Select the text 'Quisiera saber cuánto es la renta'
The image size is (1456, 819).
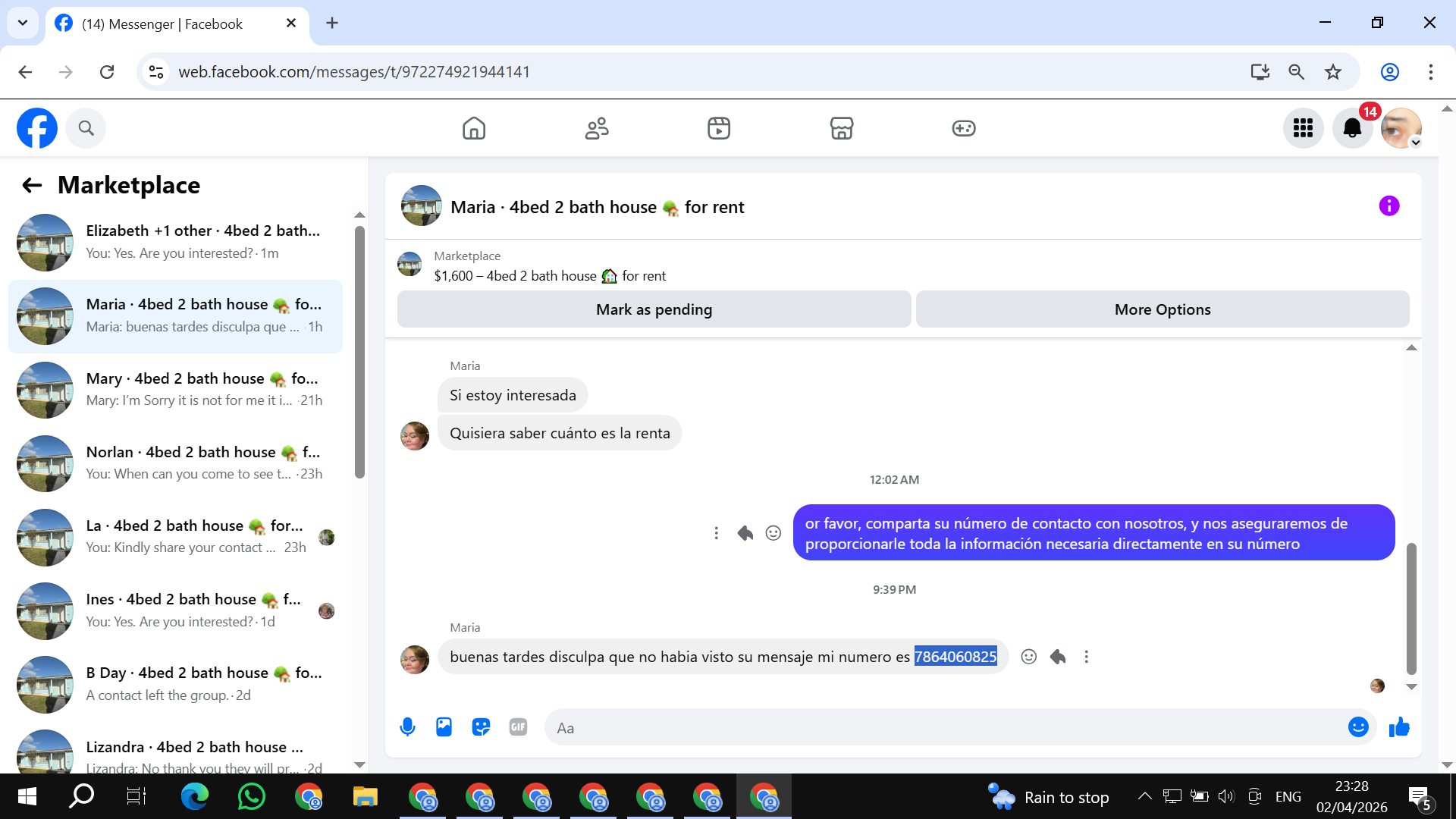pyautogui.click(x=560, y=433)
